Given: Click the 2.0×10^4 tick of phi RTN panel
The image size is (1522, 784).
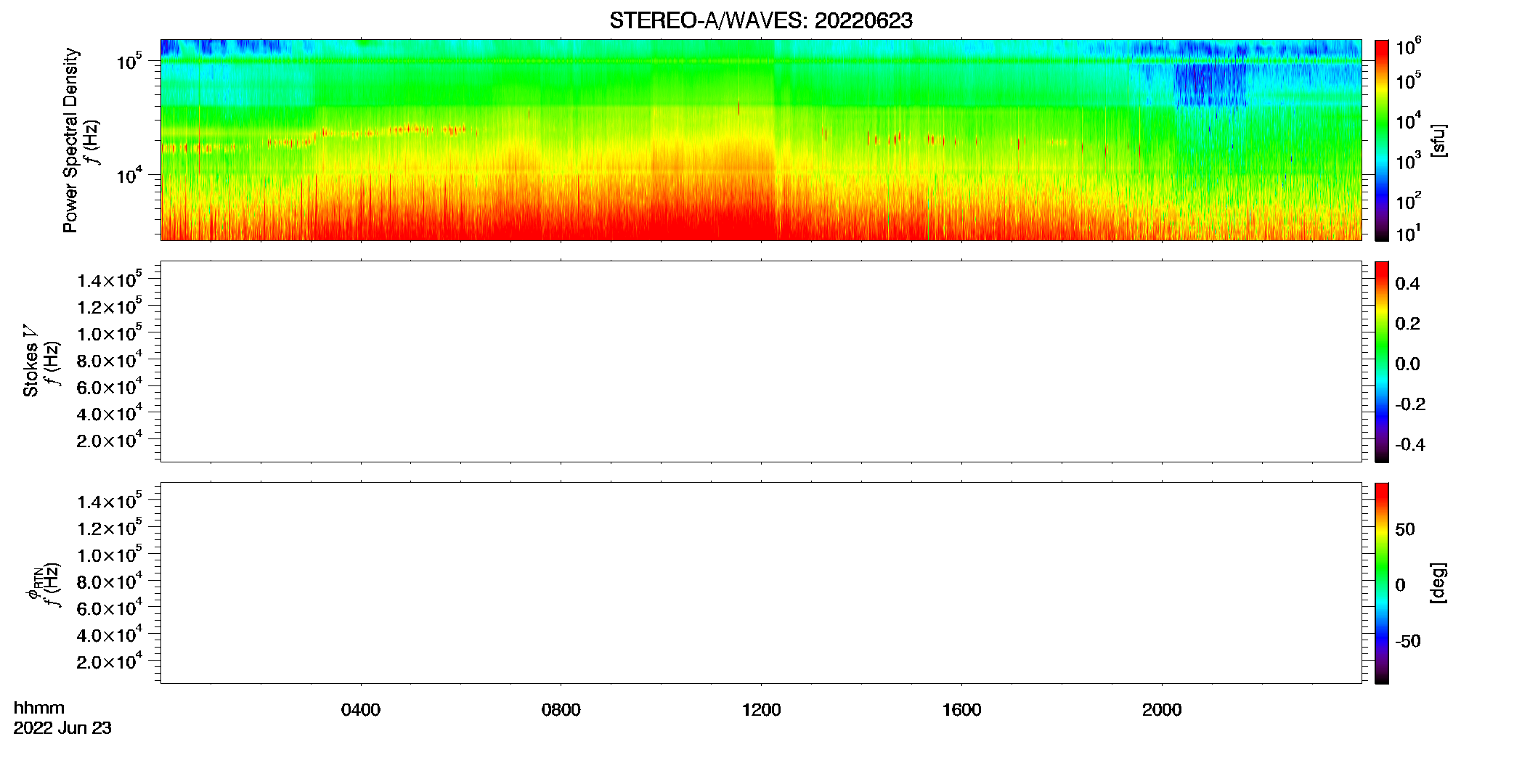Looking at the screenshot, I should [x=109, y=661].
